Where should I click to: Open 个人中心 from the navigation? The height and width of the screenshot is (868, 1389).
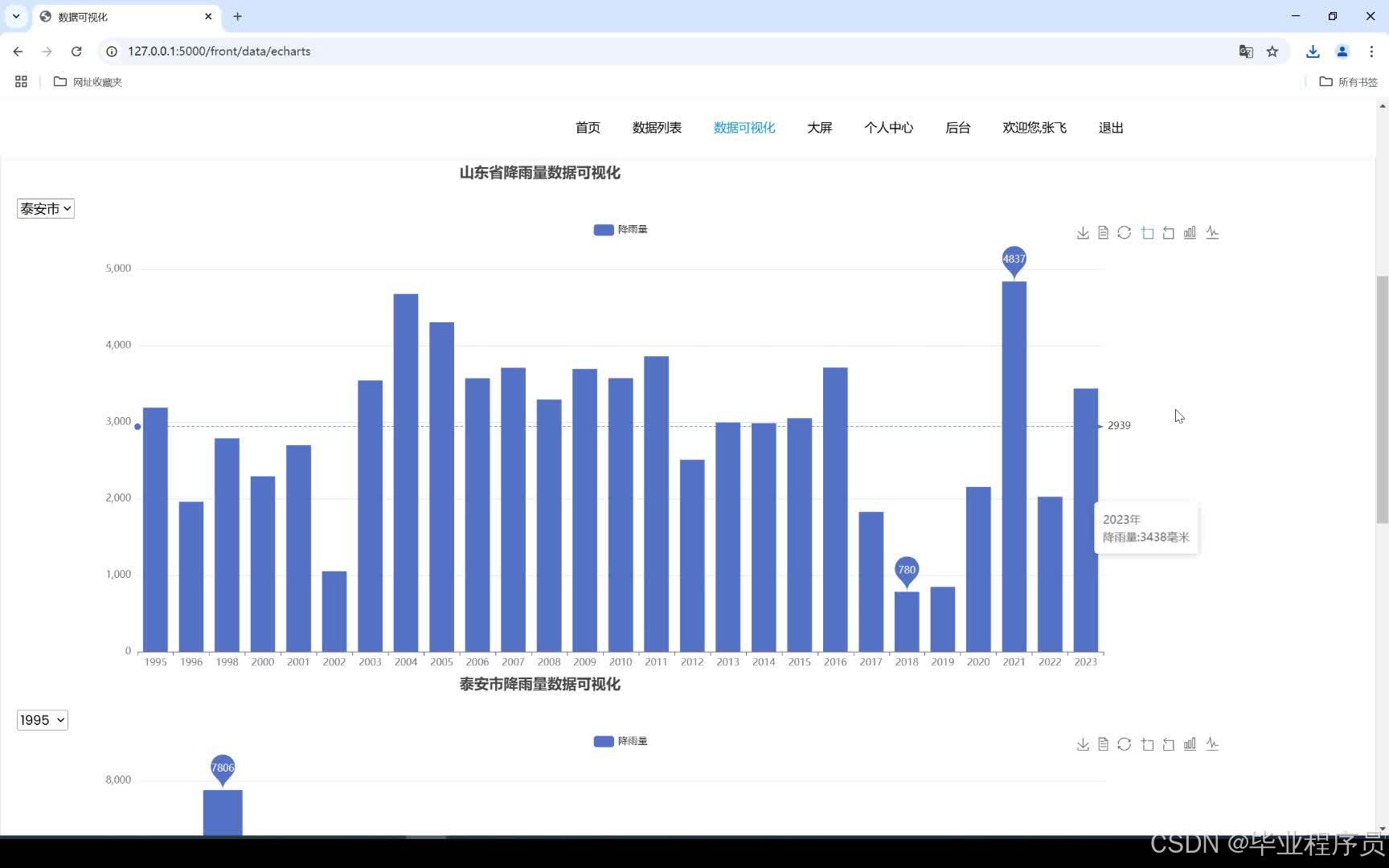(889, 128)
